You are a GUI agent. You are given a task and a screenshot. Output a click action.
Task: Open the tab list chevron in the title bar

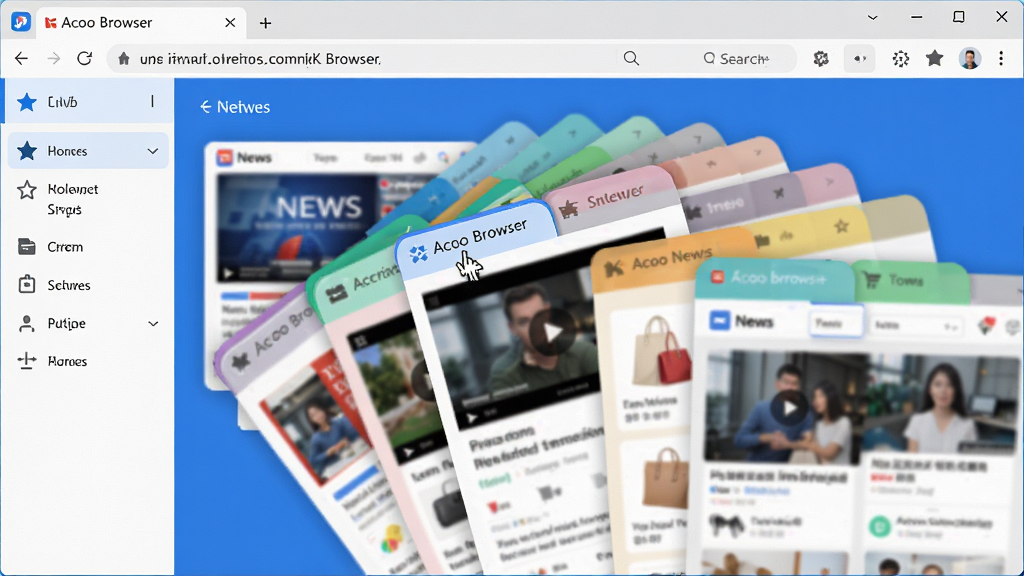(x=872, y=18)
